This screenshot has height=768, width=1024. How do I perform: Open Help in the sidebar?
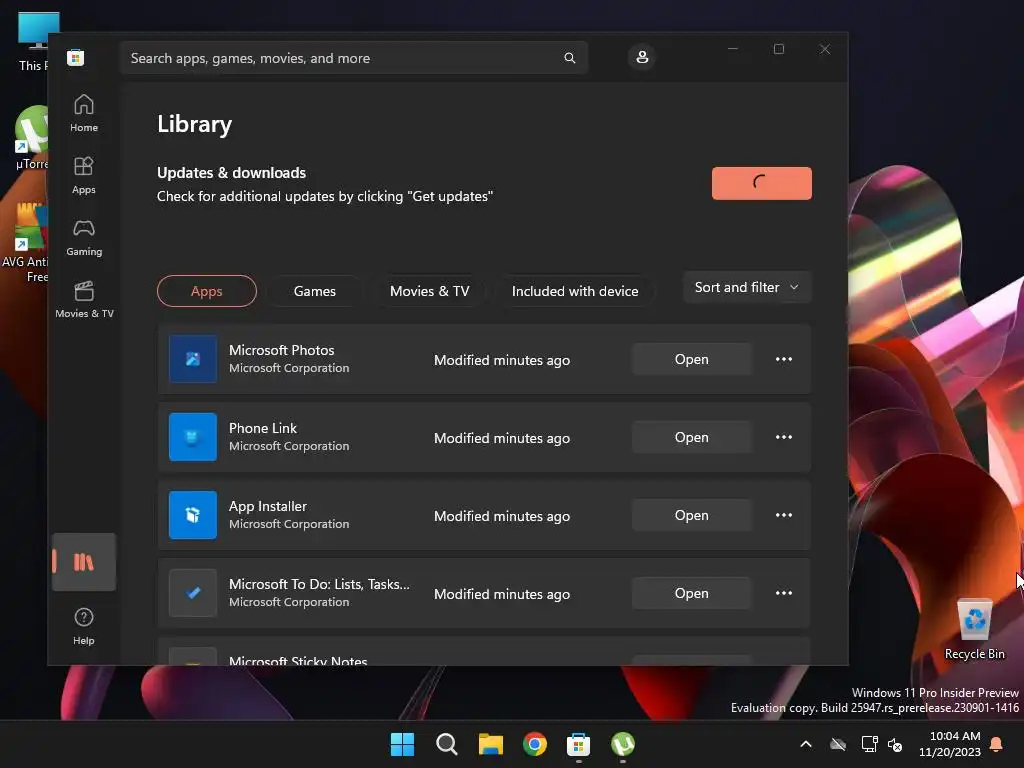[x=84, y=626]
